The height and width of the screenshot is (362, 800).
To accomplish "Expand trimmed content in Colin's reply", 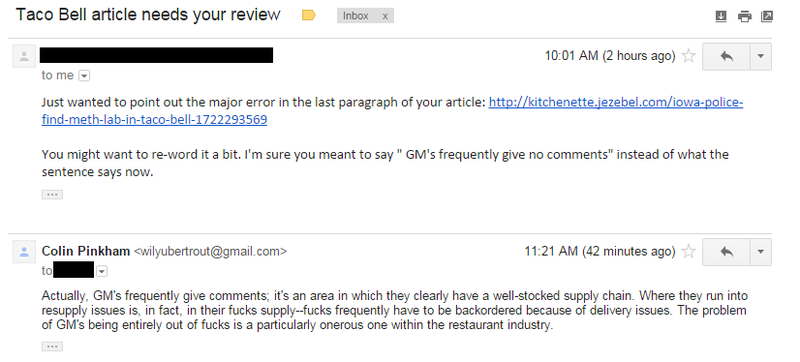I will pyautogui.click(x=52, y=347).
